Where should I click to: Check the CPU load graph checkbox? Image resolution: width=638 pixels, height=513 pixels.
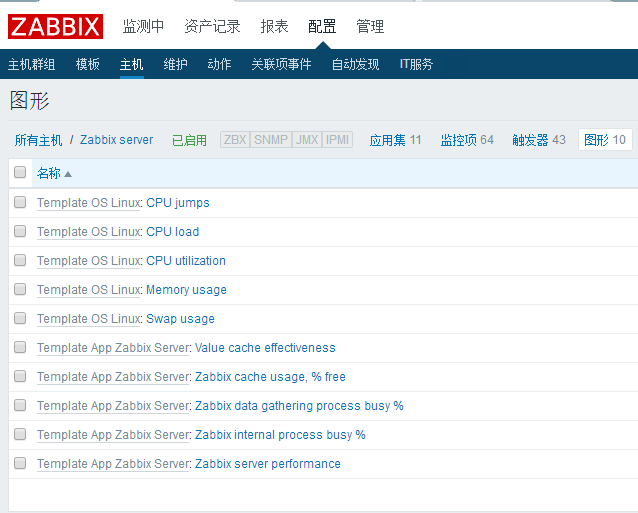point(20,231)
